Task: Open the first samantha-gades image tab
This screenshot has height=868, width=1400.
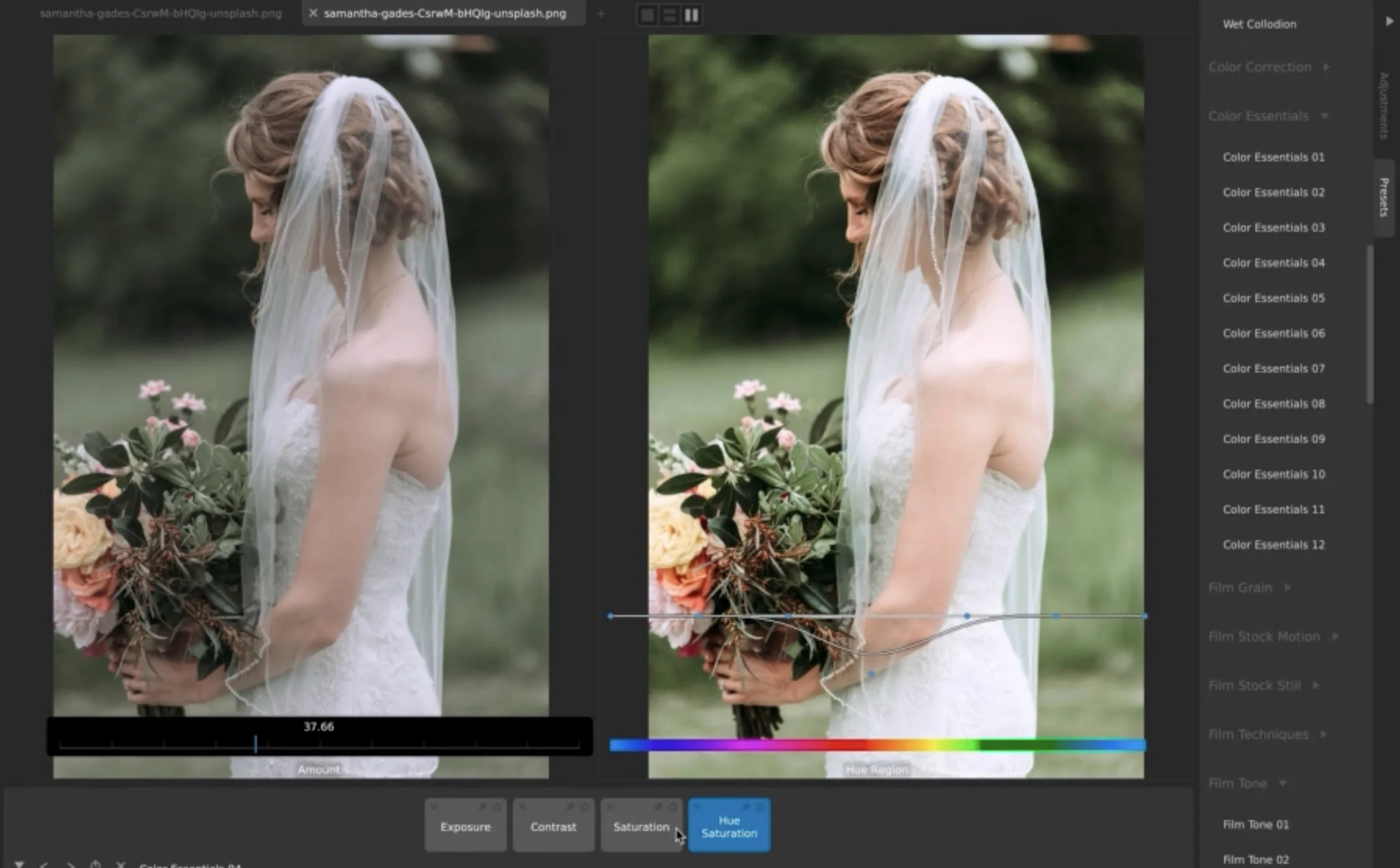Action: 160,13
